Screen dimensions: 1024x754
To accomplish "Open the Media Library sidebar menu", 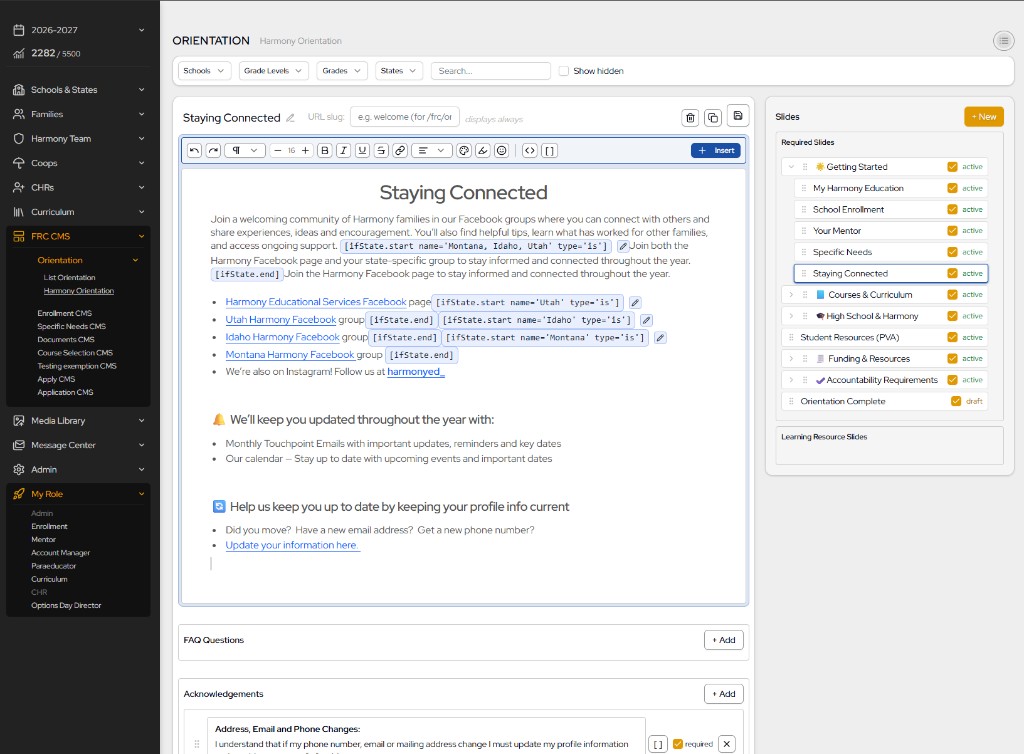I will pos(78,420).
